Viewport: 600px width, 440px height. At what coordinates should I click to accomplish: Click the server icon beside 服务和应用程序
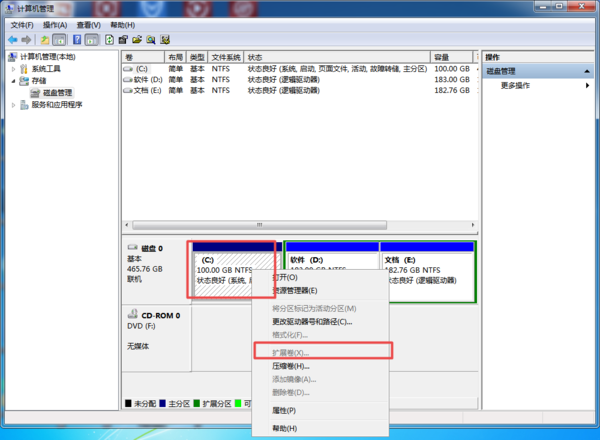click(x=24, y=104)
